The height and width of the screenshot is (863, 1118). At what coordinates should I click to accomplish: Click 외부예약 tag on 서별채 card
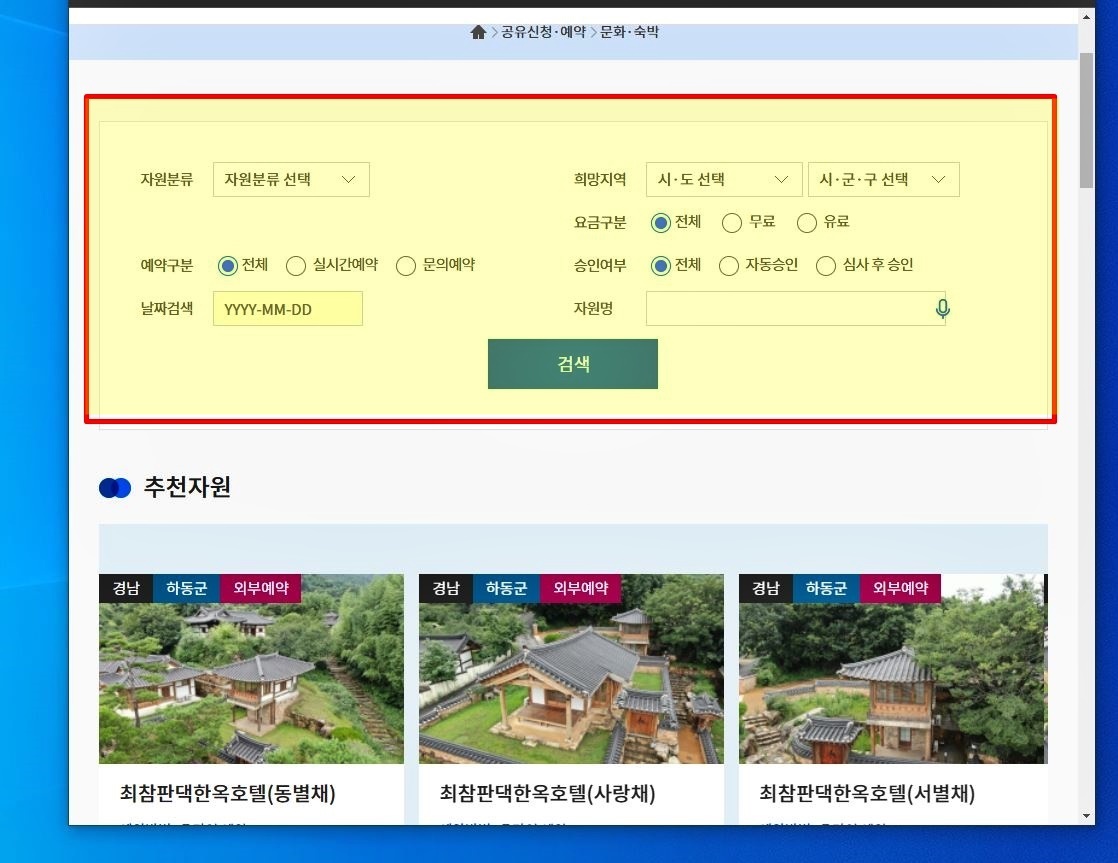tap(900, 588)
